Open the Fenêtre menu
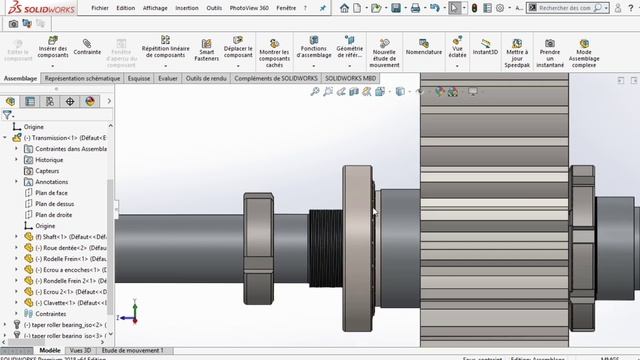The image size is (640, 360). coord(286,8)
